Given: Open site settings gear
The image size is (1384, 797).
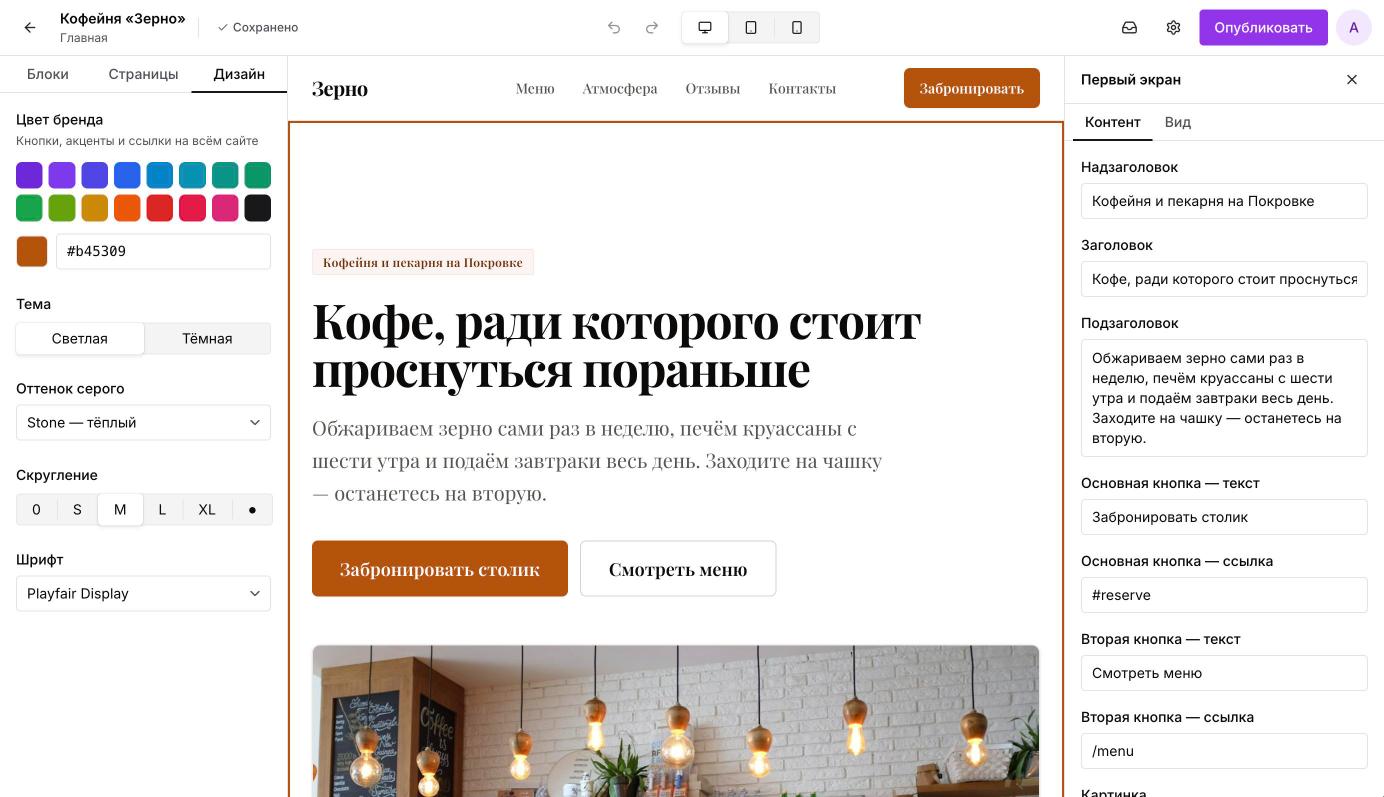Looking at the screenshot, I should click(1173, 28).
